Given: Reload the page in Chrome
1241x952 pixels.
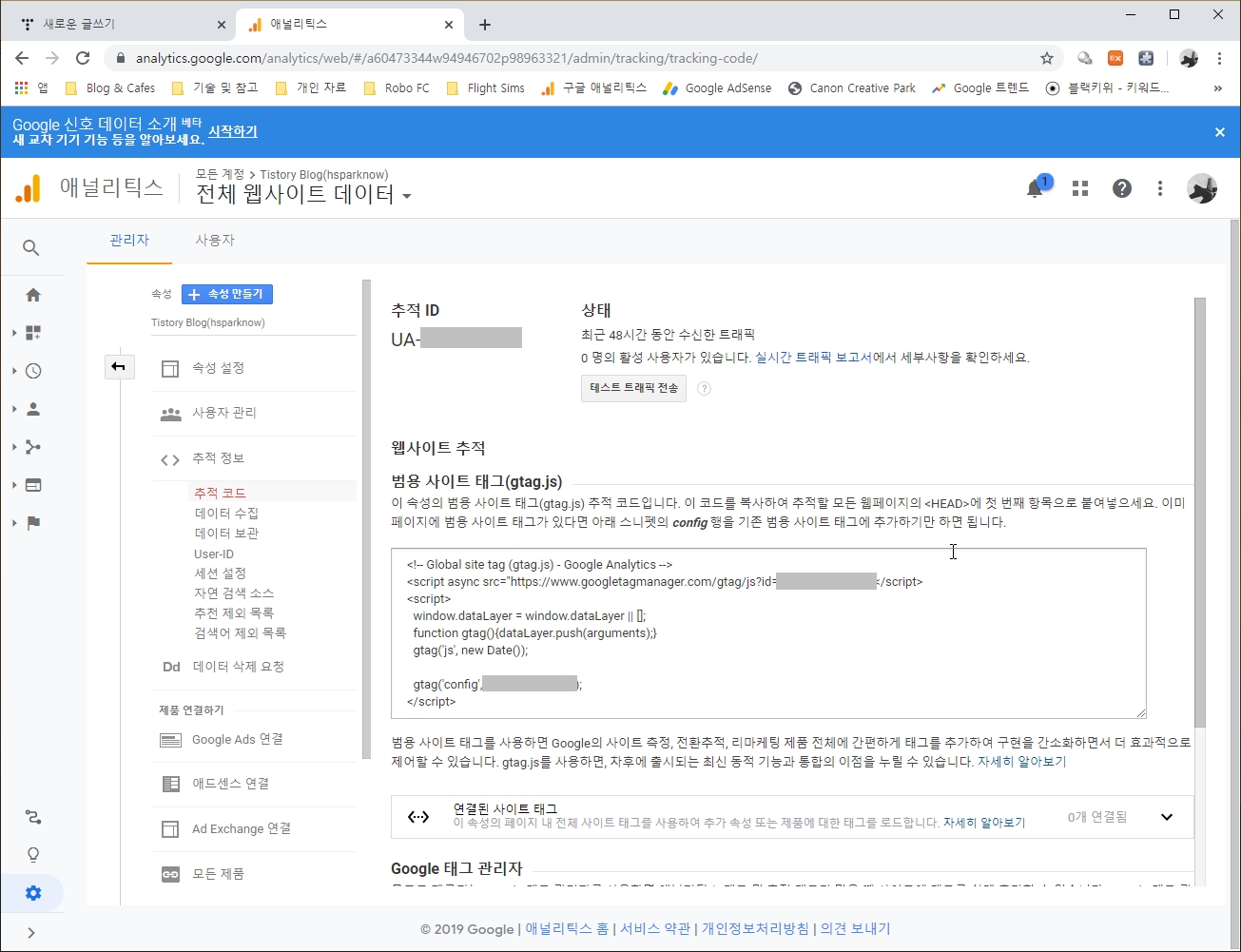Looking at the screenshot, I should 83,58.
